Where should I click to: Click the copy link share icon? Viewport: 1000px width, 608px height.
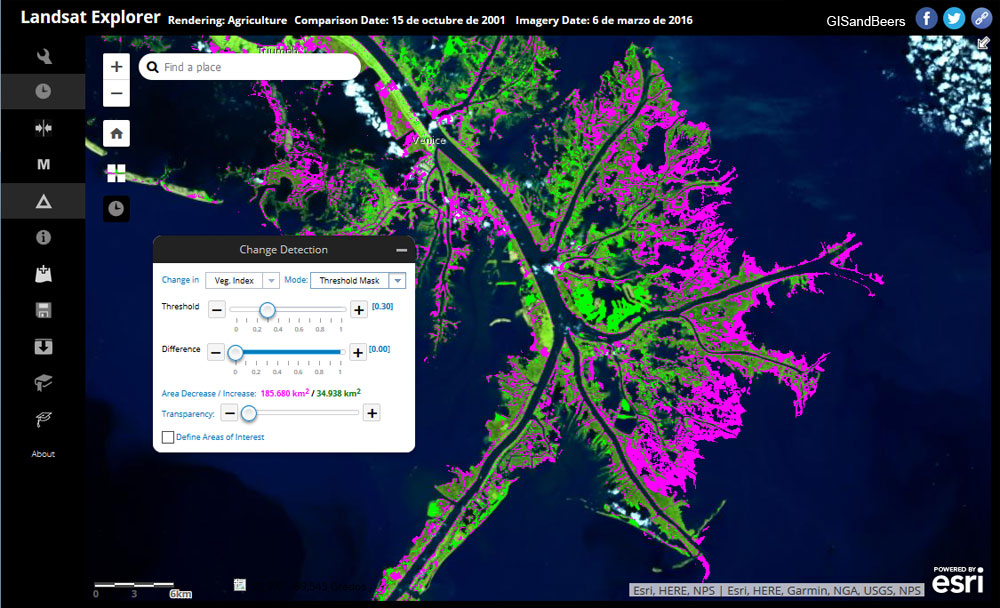click(982, 18)
